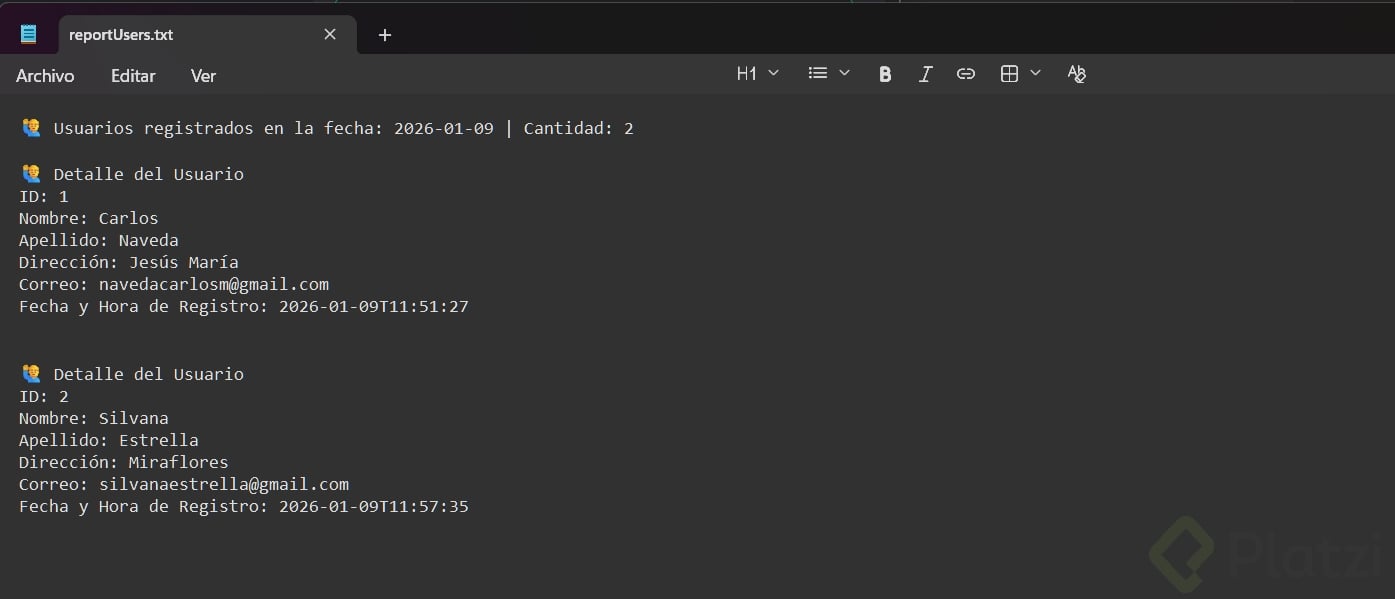Click the clear formatting icon
This screenshot has height=599, width=1395.
tap(1076, 74)
